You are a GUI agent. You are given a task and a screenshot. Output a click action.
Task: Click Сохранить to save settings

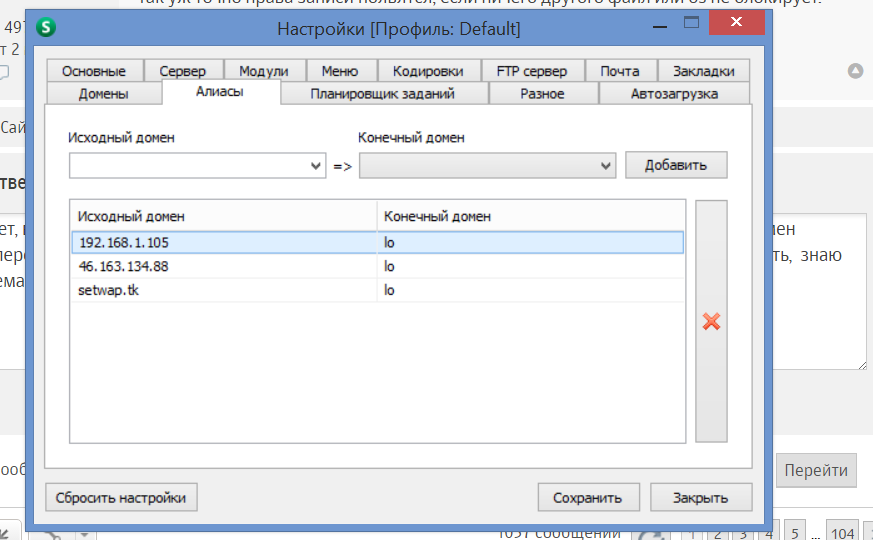(x=587, y=497)
